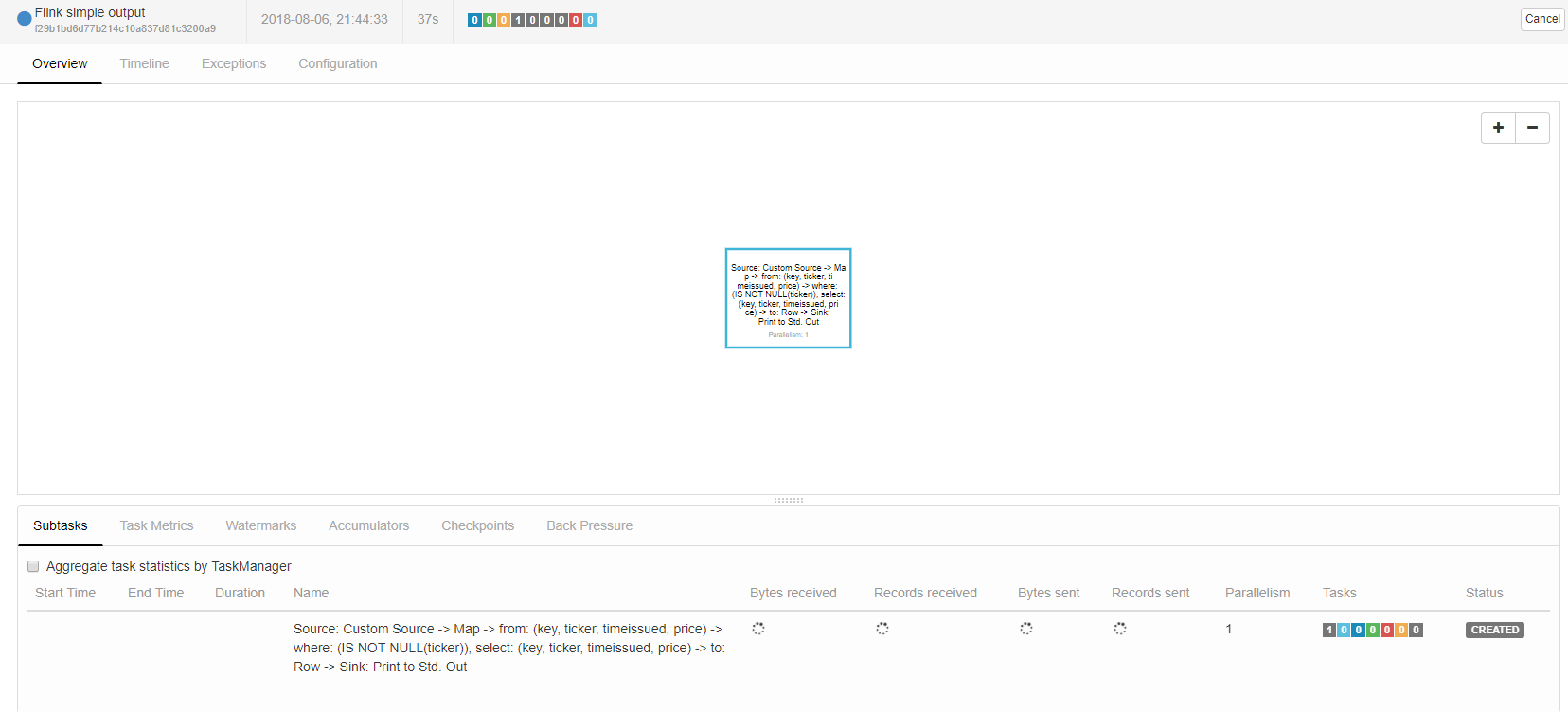The width and height of the screenshot is (1568, 712).
Task: Grab the panel resize handle below graph
Action: (788, 500)
